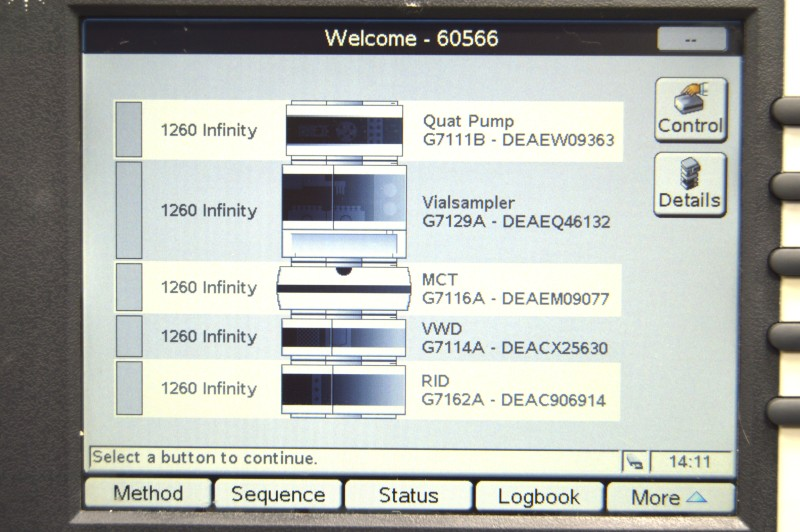This screenshot has width=800, height=532.
Task: Select the Quat Pump module image
Action: (x=345, y=130)
